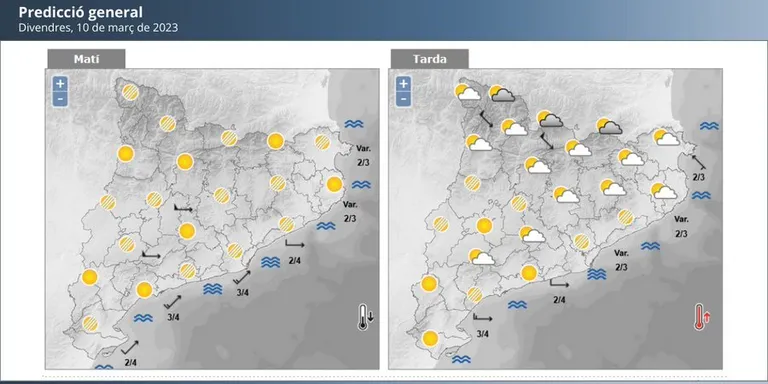The width and height of the screenshot is (768, 384).
Task: Click sun-and-white-cloud icon nearest Tarda zoom buttons
Action: coord(467,92)
